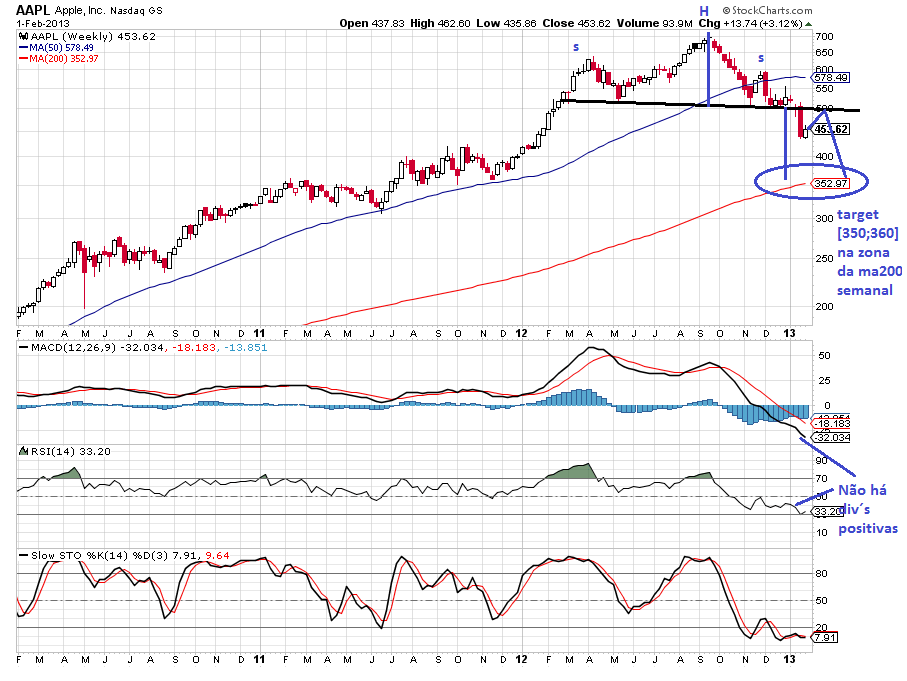Click the red '9.64' value in Slow STO legend
This screenshot has width=907, height=681.
point(217,555)
